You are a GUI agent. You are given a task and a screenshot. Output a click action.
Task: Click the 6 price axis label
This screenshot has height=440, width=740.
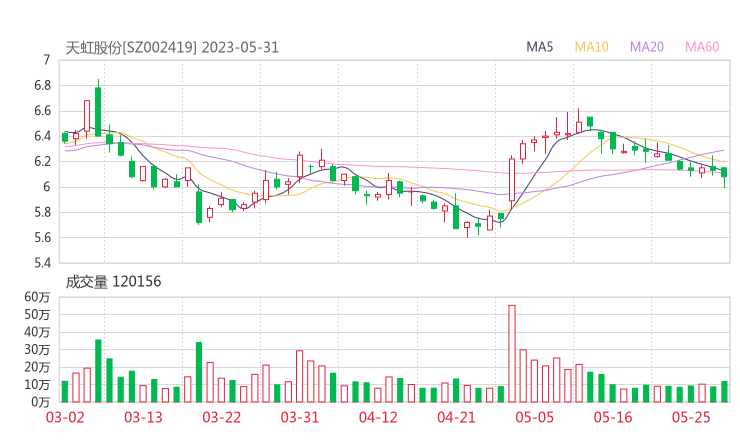pos(46,187)
